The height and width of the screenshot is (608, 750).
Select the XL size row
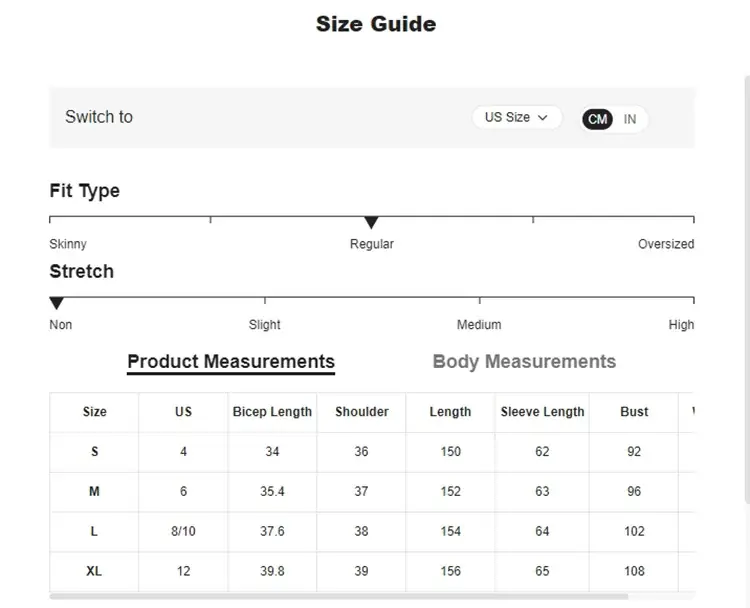[x=95, y=572]
